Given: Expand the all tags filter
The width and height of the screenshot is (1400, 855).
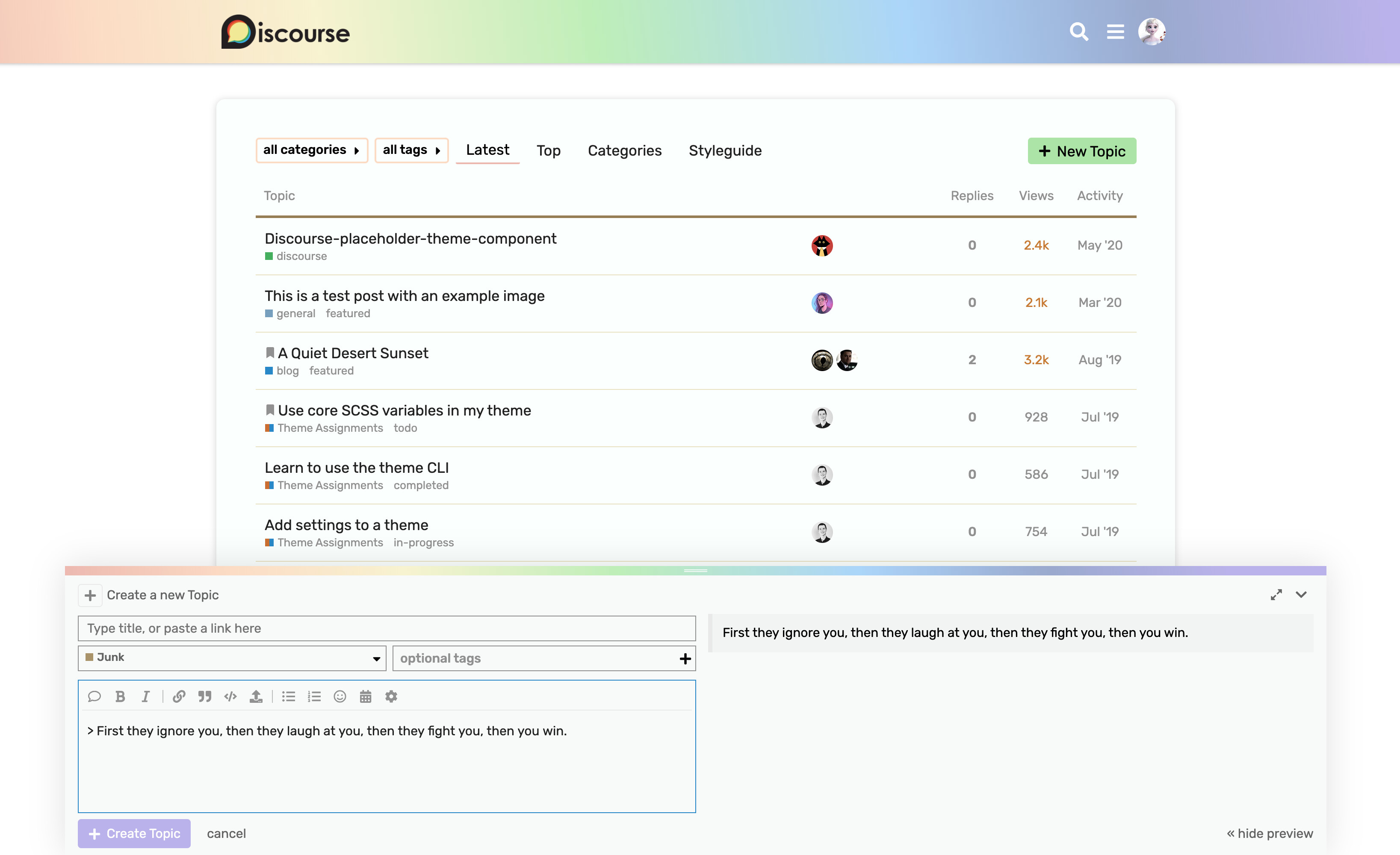Looking at the screenshot, I should (x=411, y=150).
